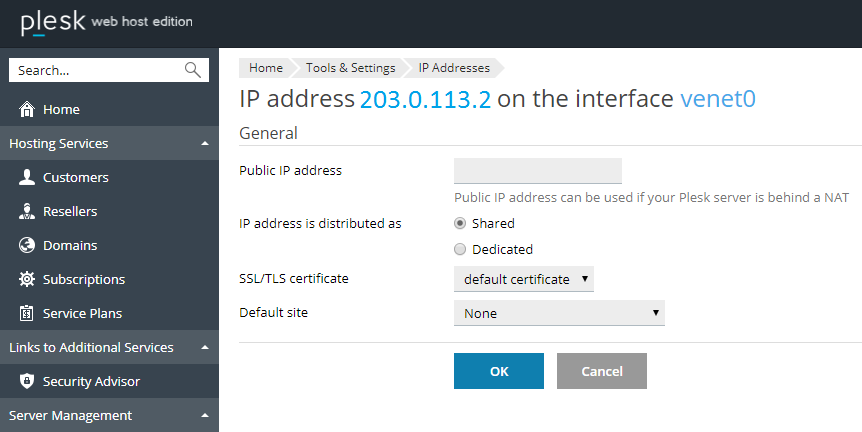862x432 pixels.
Task: Open the SSL/TLS certificate dropdown
Action: point(523,279)
